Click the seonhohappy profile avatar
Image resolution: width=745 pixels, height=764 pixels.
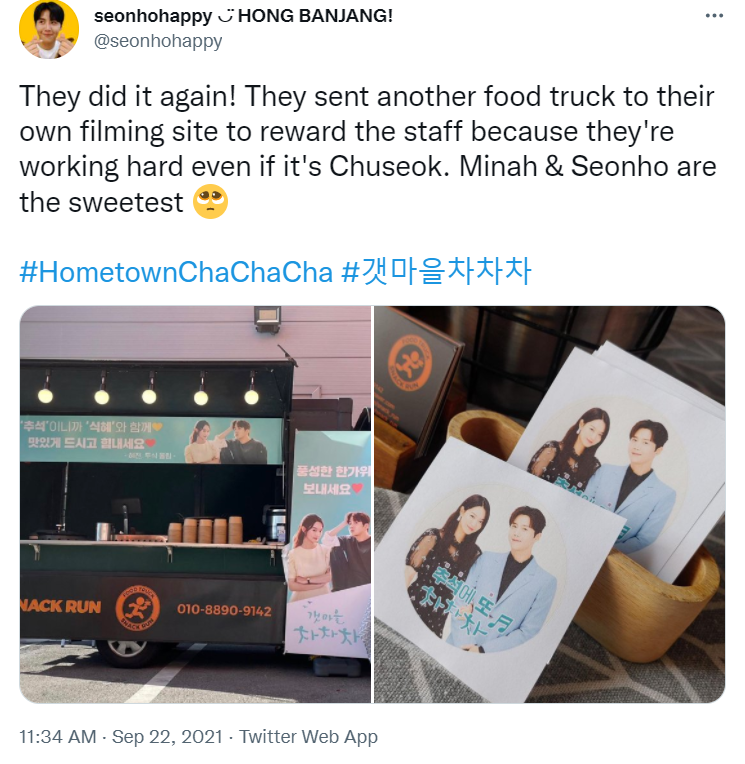49,29
